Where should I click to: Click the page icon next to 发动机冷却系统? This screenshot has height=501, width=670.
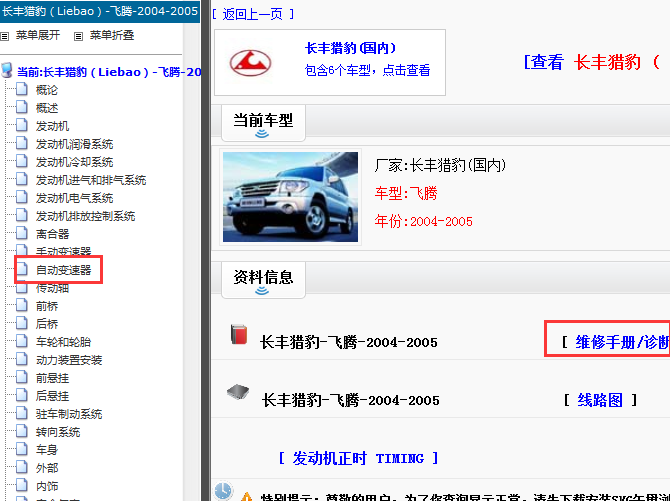pyautogui.click(x=22, y=161)
